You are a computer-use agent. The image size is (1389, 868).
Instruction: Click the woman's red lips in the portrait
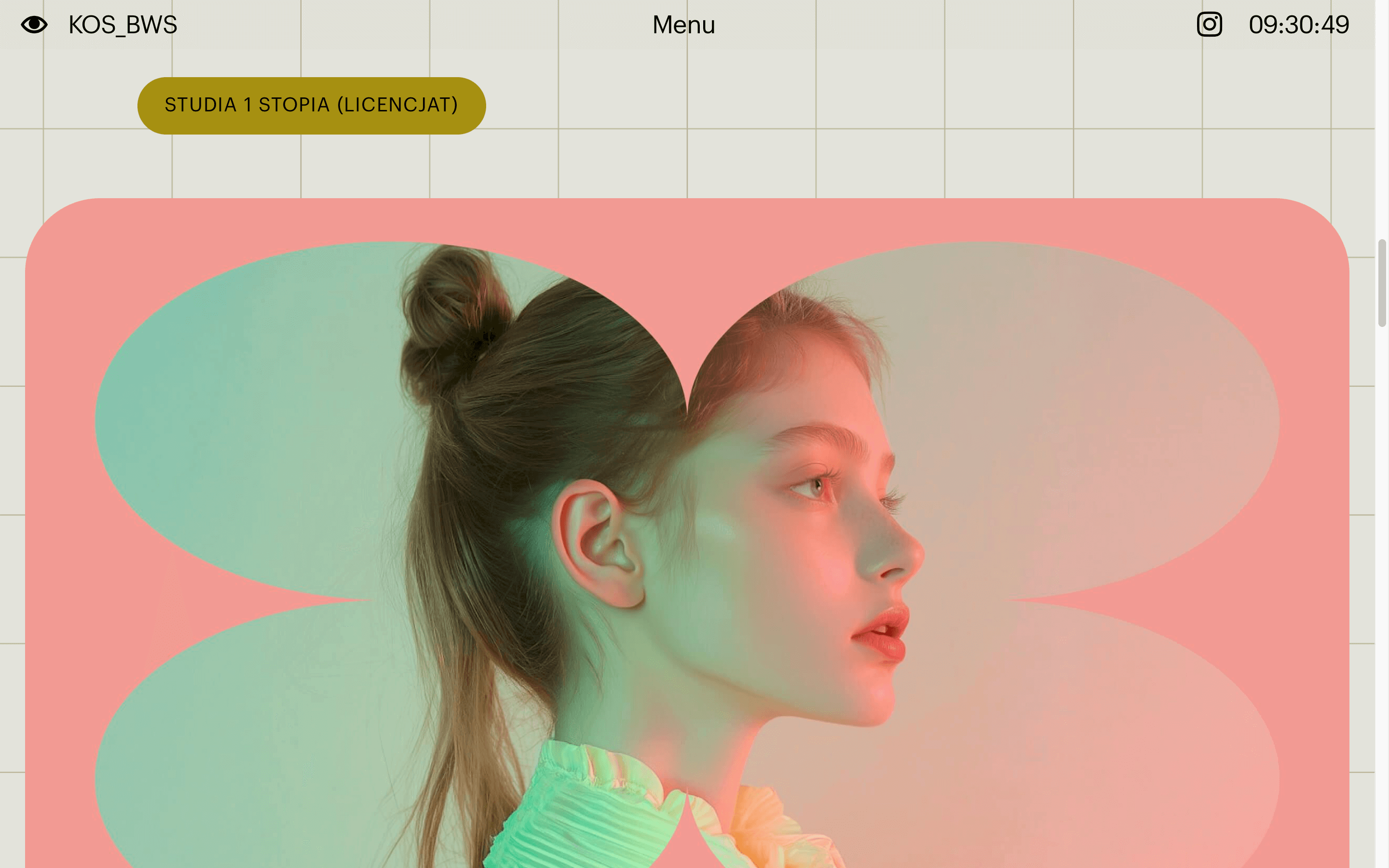pos(881,633)
